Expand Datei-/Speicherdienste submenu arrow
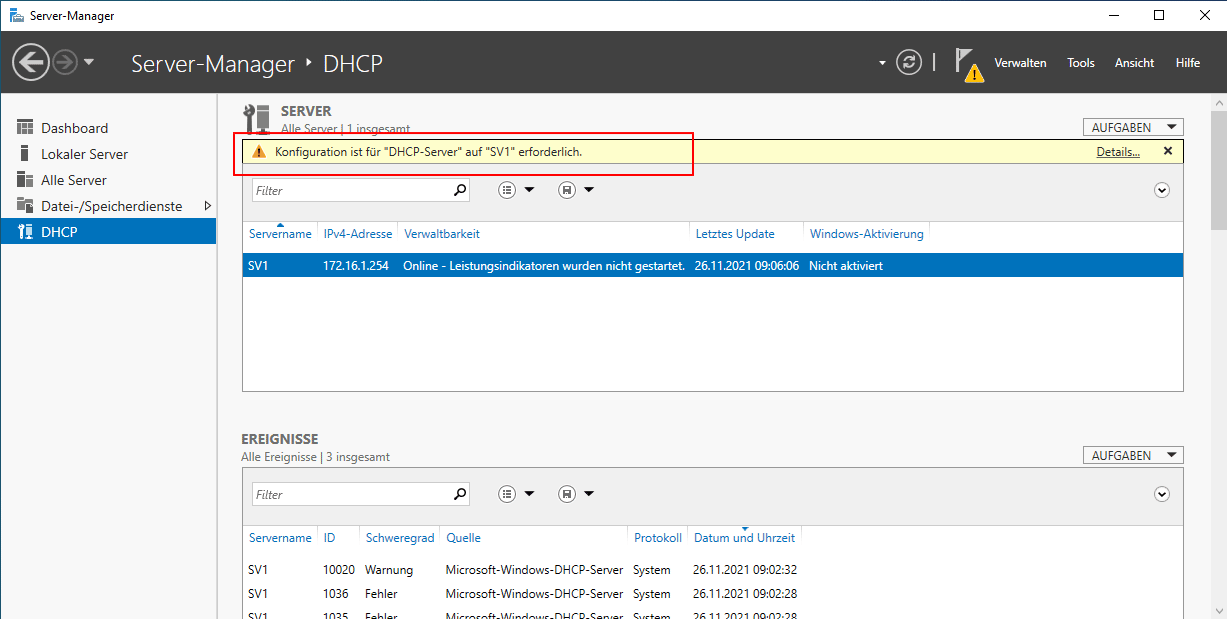Screen dimensions: 1227x619 207,206
